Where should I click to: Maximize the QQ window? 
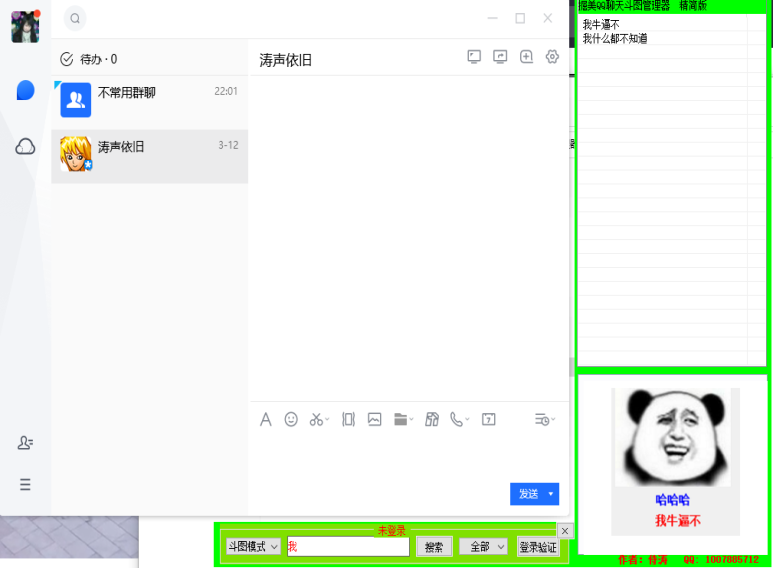pyautogui.click(x=520, y=18)
